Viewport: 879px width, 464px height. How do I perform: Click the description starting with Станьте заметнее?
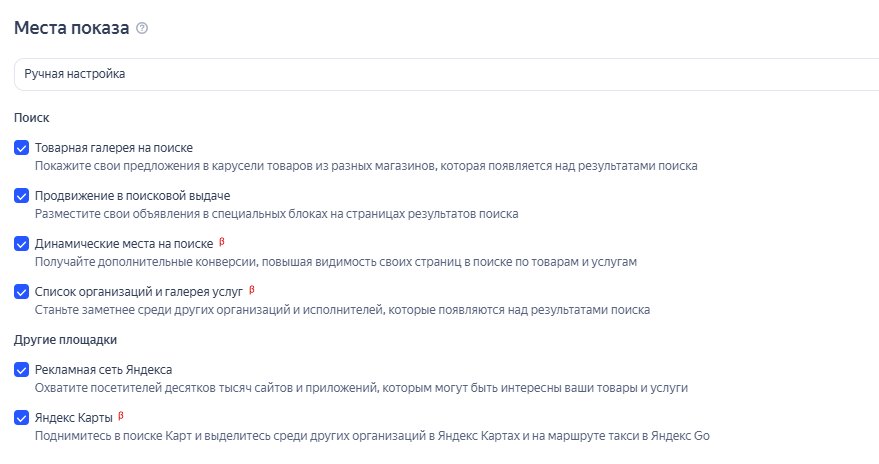click(342, 310)
